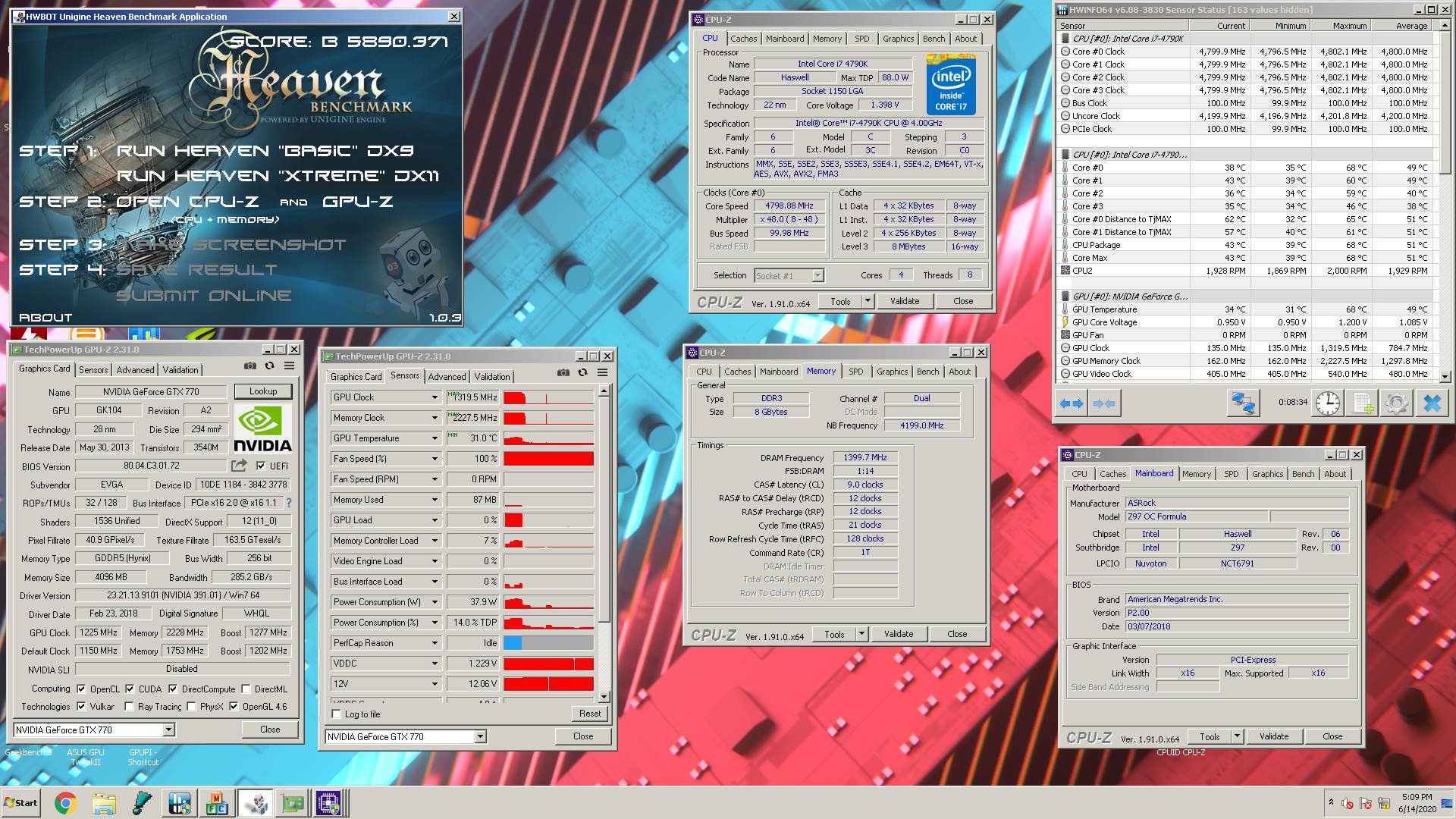The image size is (1456, 819).
Task: Toggle the UEFI checkbox in GPU-Z
Action: [x=261, y=466]
